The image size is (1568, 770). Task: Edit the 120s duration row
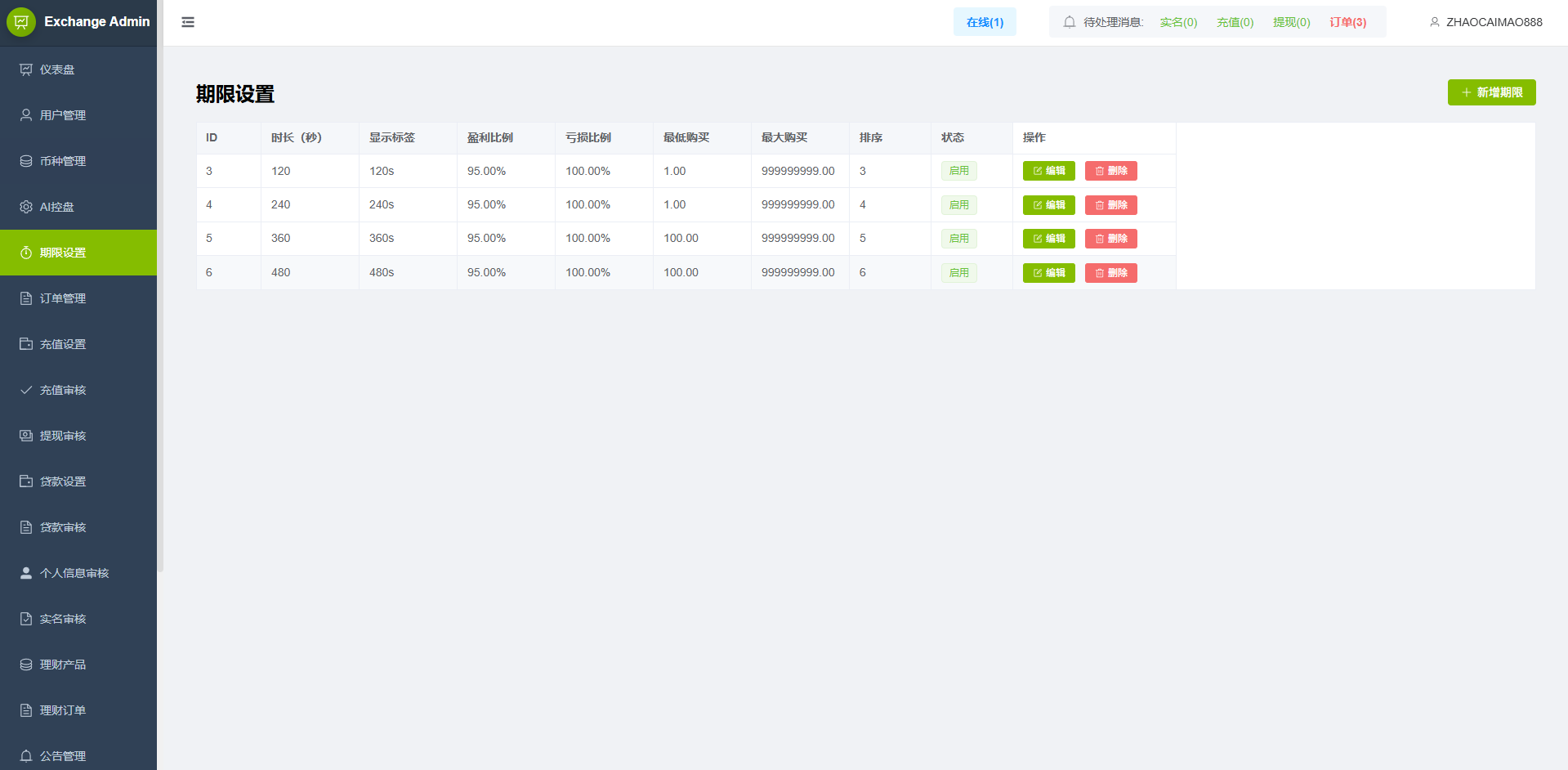pyautogui.click(x=1048, y=171)
